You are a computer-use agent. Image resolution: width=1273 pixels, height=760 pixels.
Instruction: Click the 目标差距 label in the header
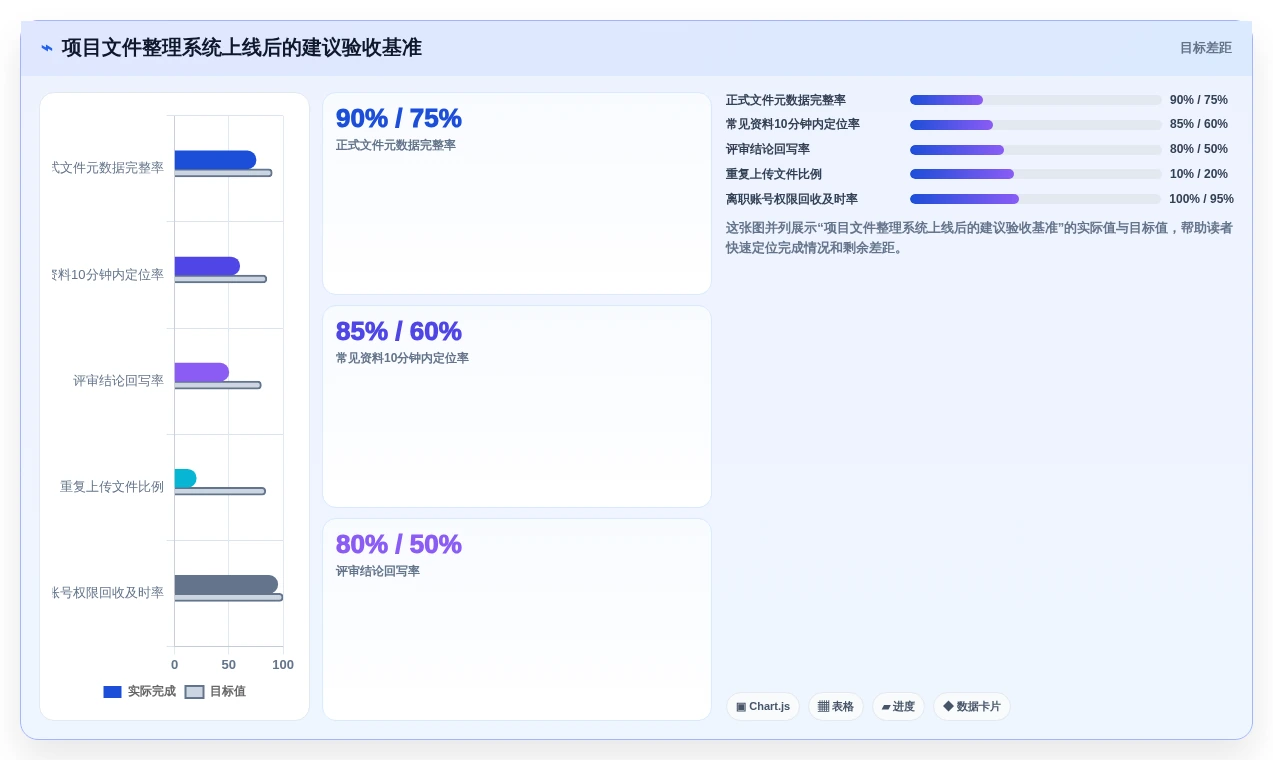click(1205, 48)
